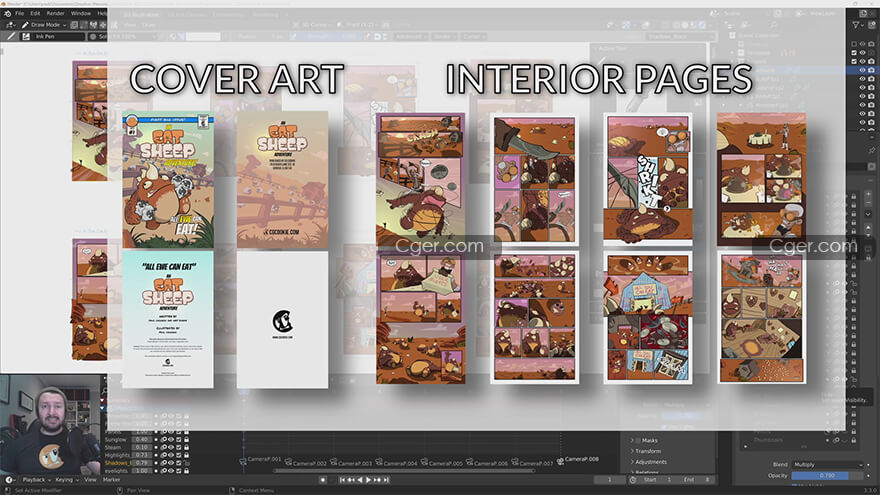Open the Blend mode Multiply dropdown
880x495 pixels.
pyautogui.click(x=826, y=464)
